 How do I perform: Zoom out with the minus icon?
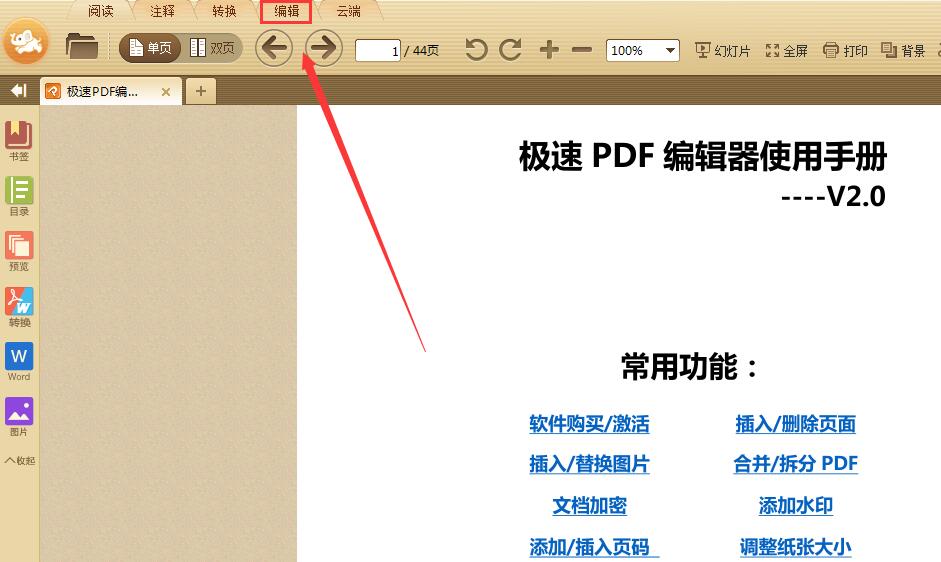tap(582, 50)
